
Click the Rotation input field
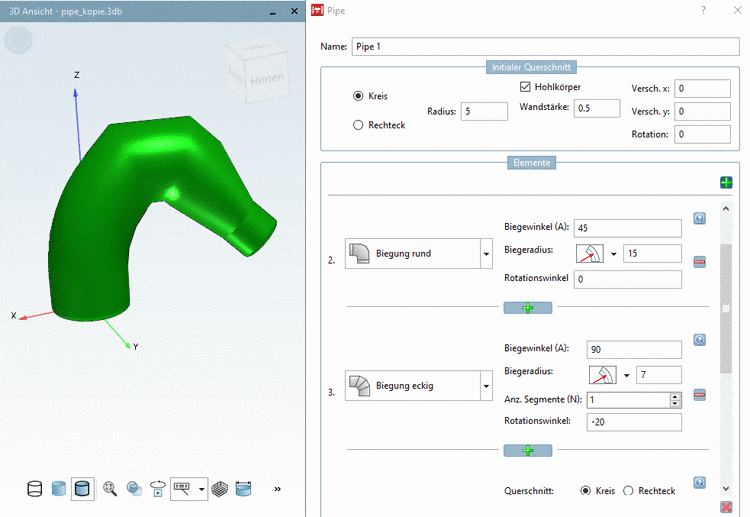702,134
